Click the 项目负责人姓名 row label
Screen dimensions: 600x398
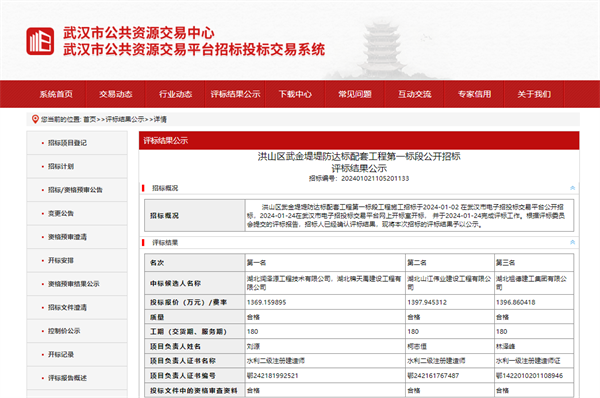click(x=175, y=346)
